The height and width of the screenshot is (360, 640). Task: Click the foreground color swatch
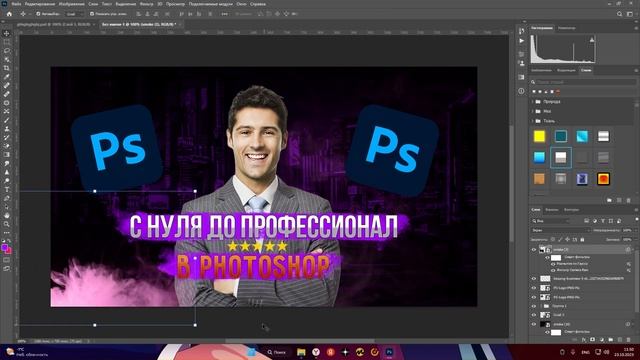tap(4, 248)
